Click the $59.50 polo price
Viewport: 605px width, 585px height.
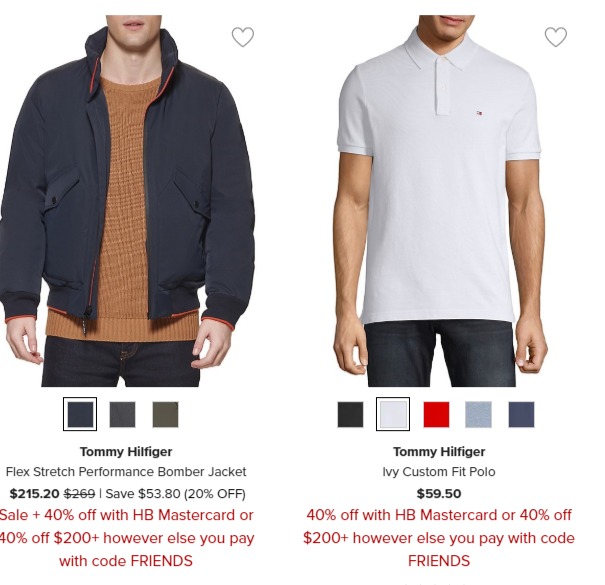click(x=439, y=494)
